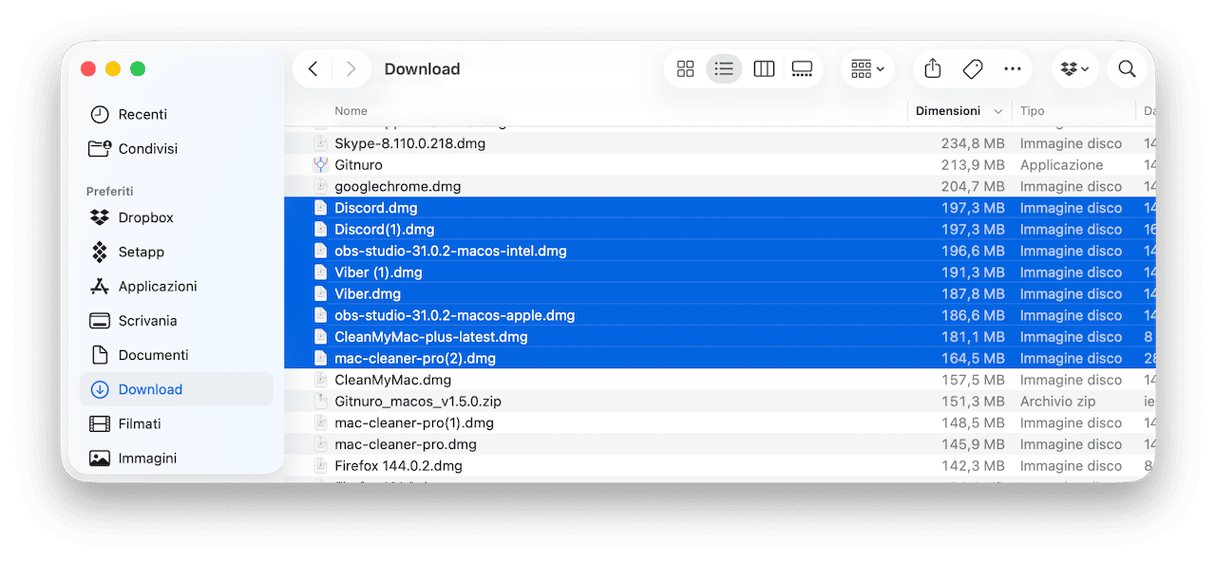
Task: Select Download in the sidebar
Action: click(176, 389)
